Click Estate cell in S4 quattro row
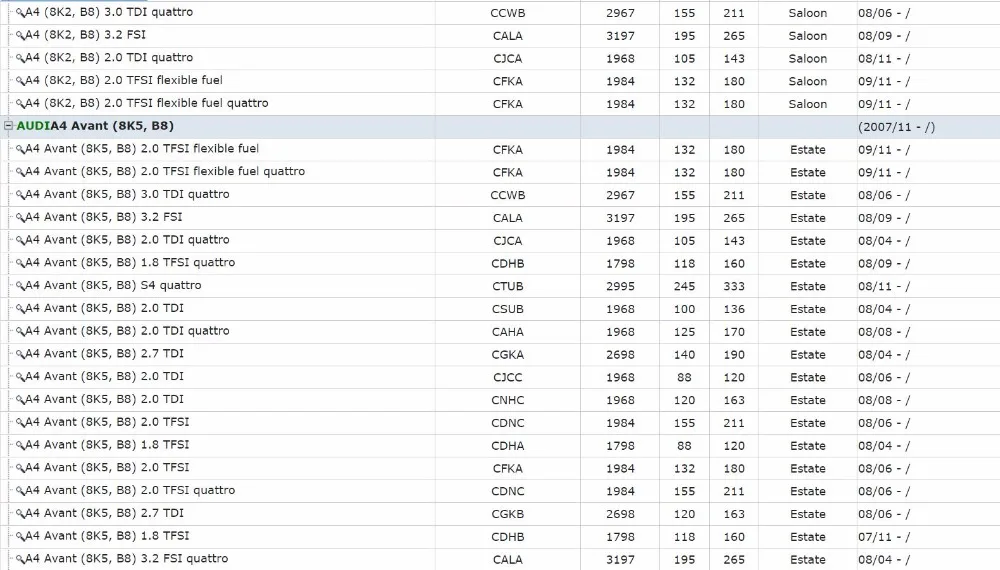Image resolution: width=1000 pixels, height=570 pixels. (807, 286)
